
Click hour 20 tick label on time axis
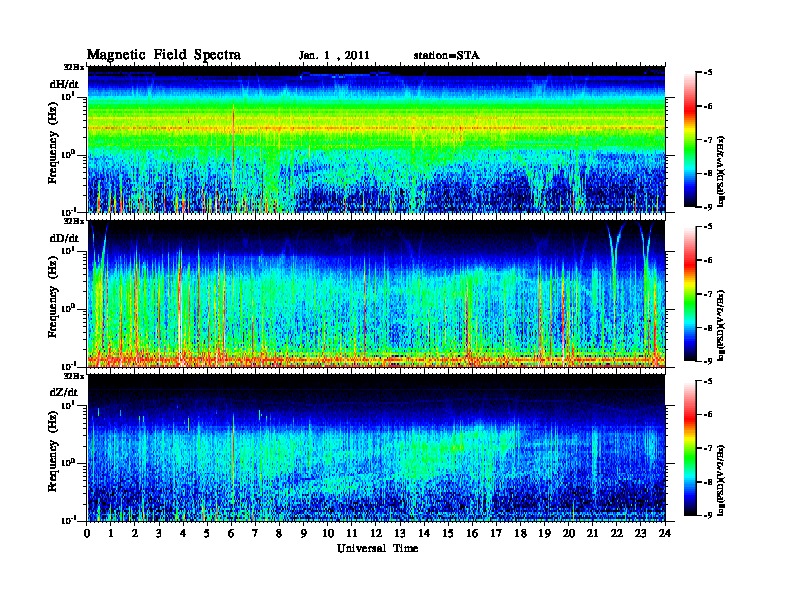(x=569, y=533)
